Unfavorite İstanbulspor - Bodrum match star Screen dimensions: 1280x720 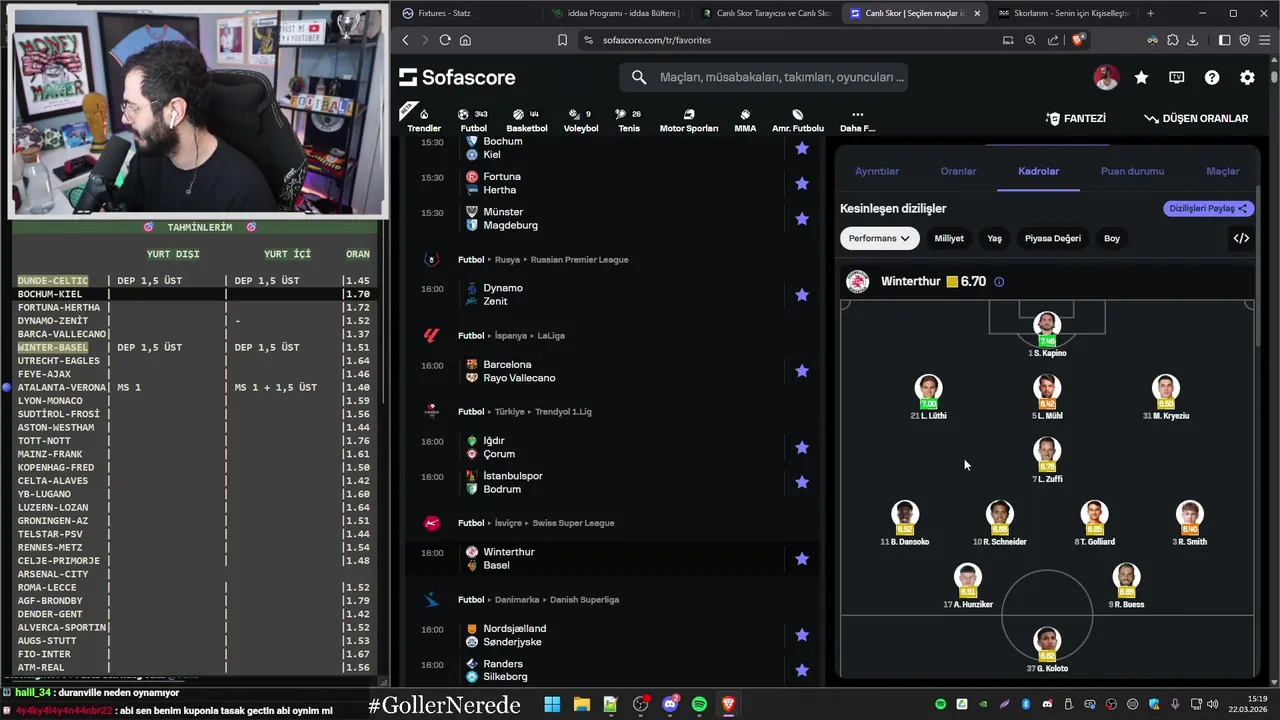click(x=801, y=482)
